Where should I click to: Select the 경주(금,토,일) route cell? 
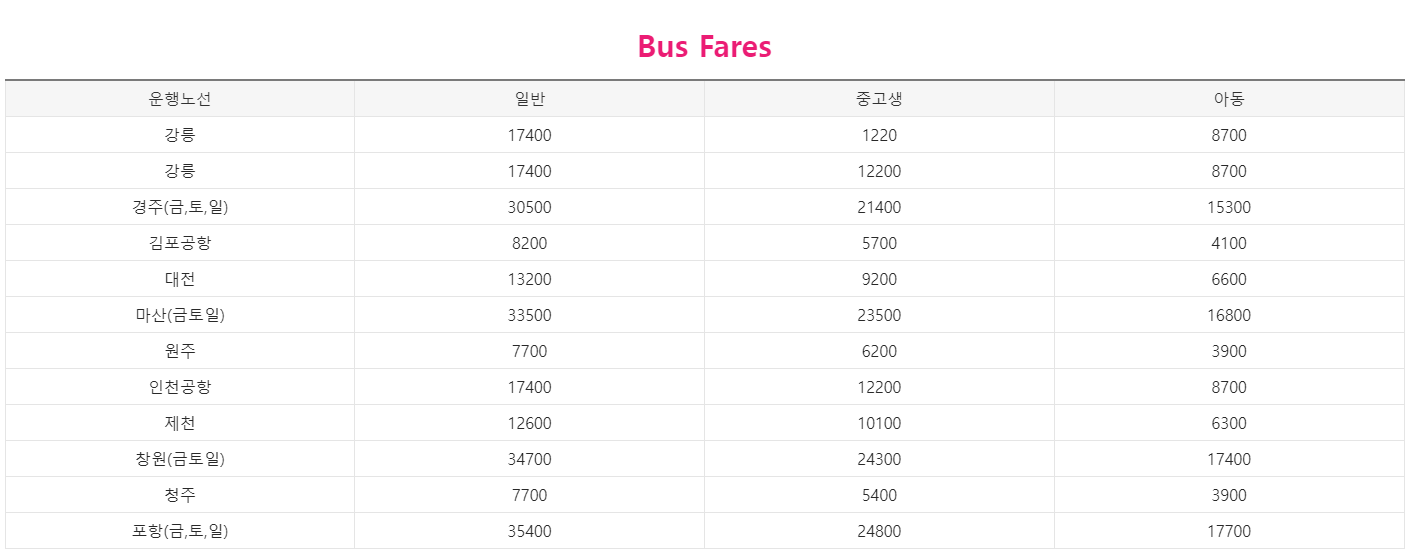click(180, 207)
